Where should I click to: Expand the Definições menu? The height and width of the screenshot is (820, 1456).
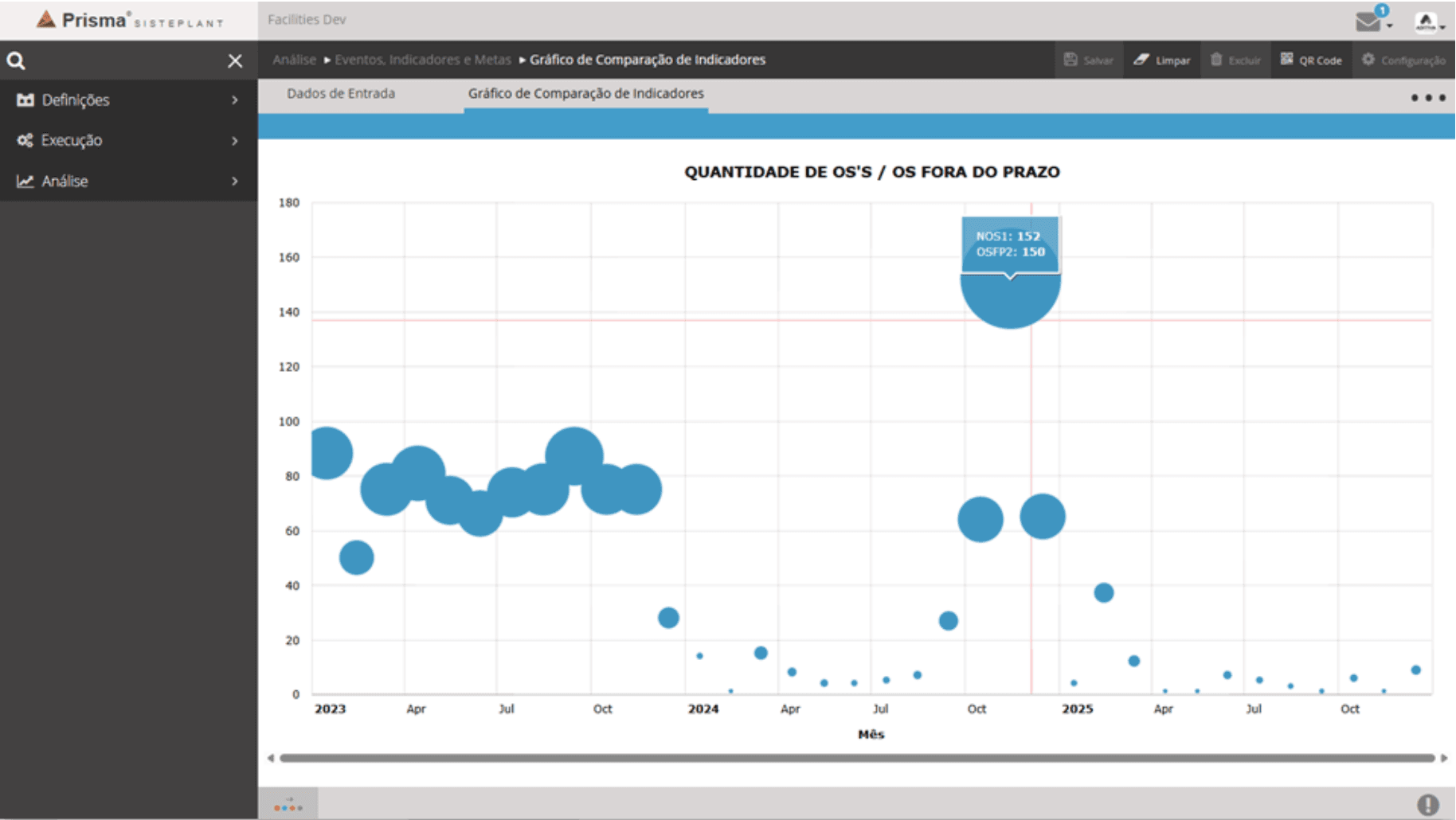click(x=127, y=100)
